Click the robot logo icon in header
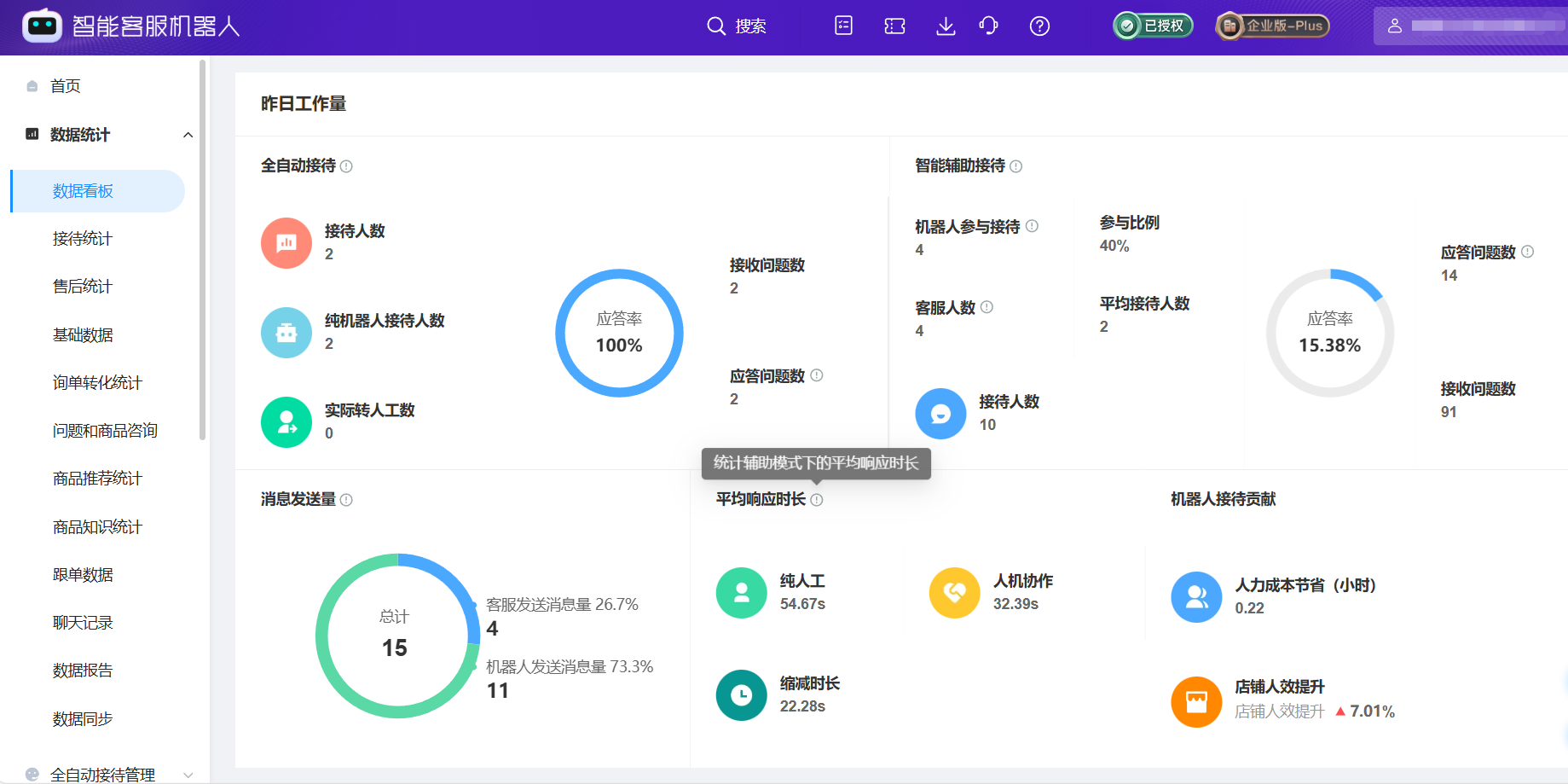This screenshot has height=784, width=1568. (42, 26)
